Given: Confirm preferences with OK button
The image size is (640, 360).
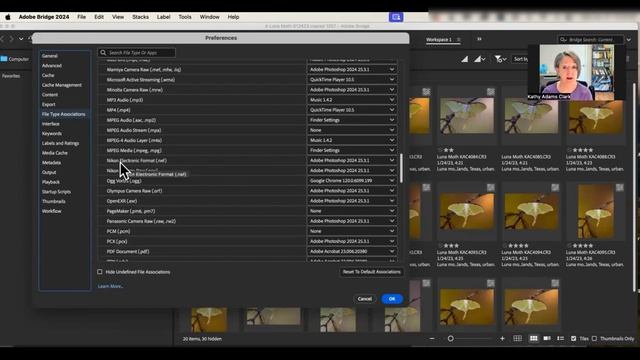Looking at the screenshot, I should (392, 299).
